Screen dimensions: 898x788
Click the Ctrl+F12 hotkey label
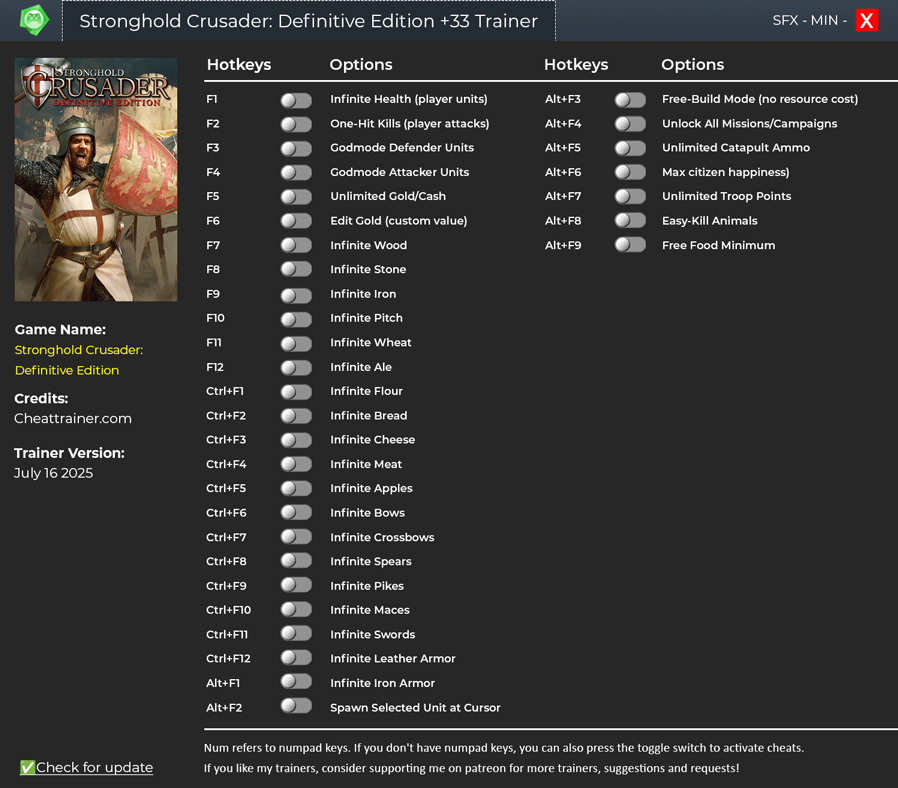coord(228,659)
